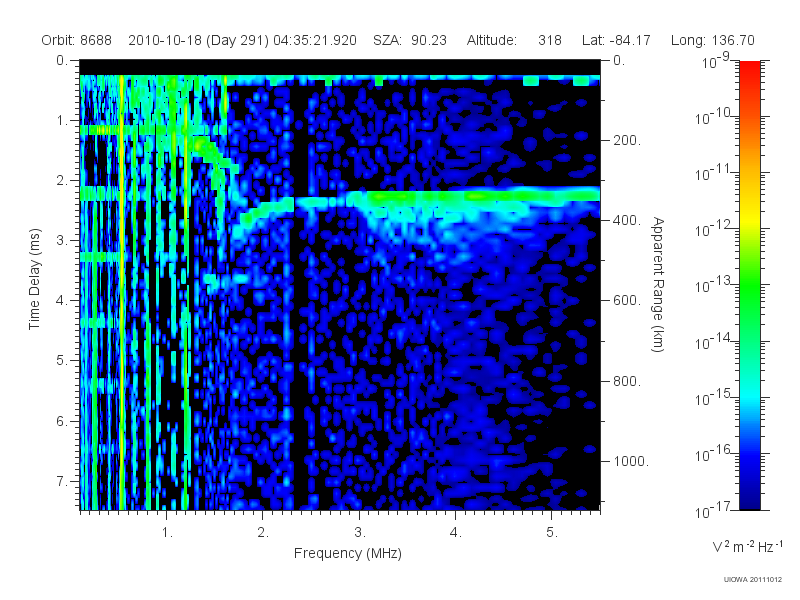Click the 'UIOWA 20111012' credit text
This screenshot has height=600, width=800.
coord(753,580)
